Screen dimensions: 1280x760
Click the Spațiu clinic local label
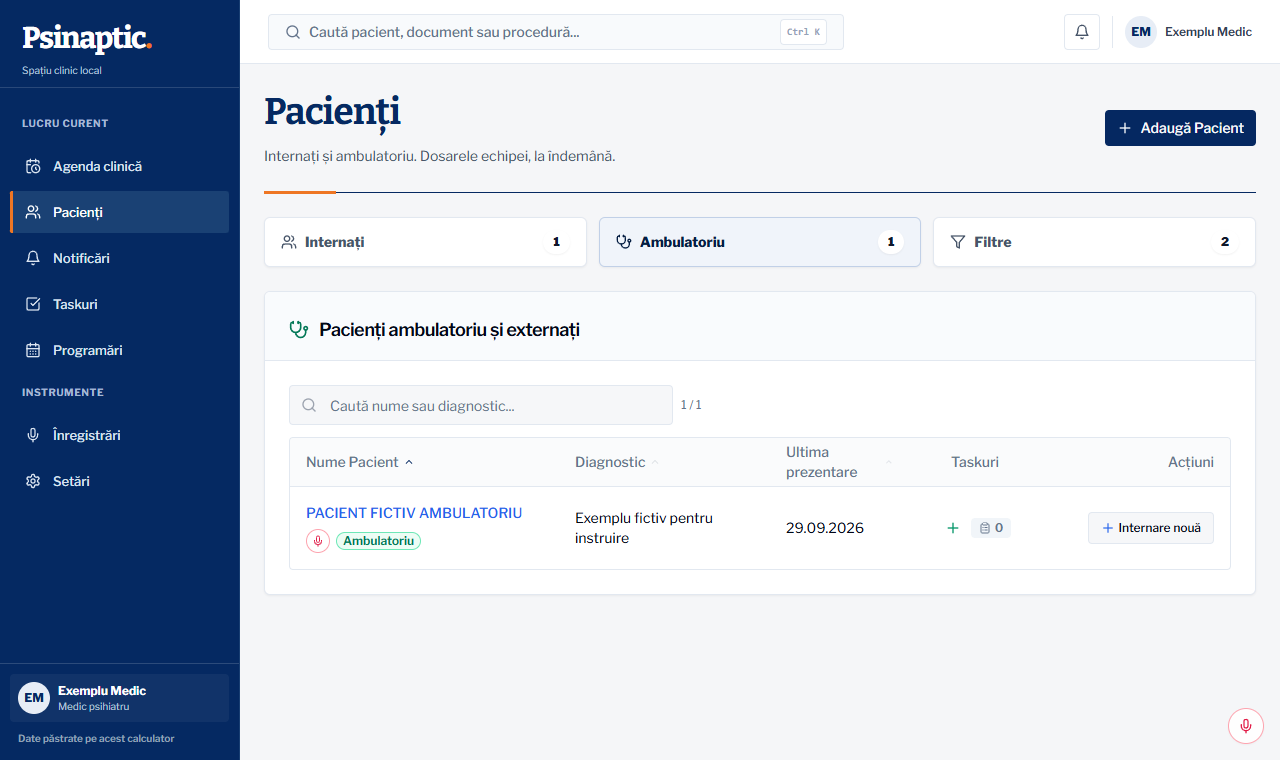(62, 71)
